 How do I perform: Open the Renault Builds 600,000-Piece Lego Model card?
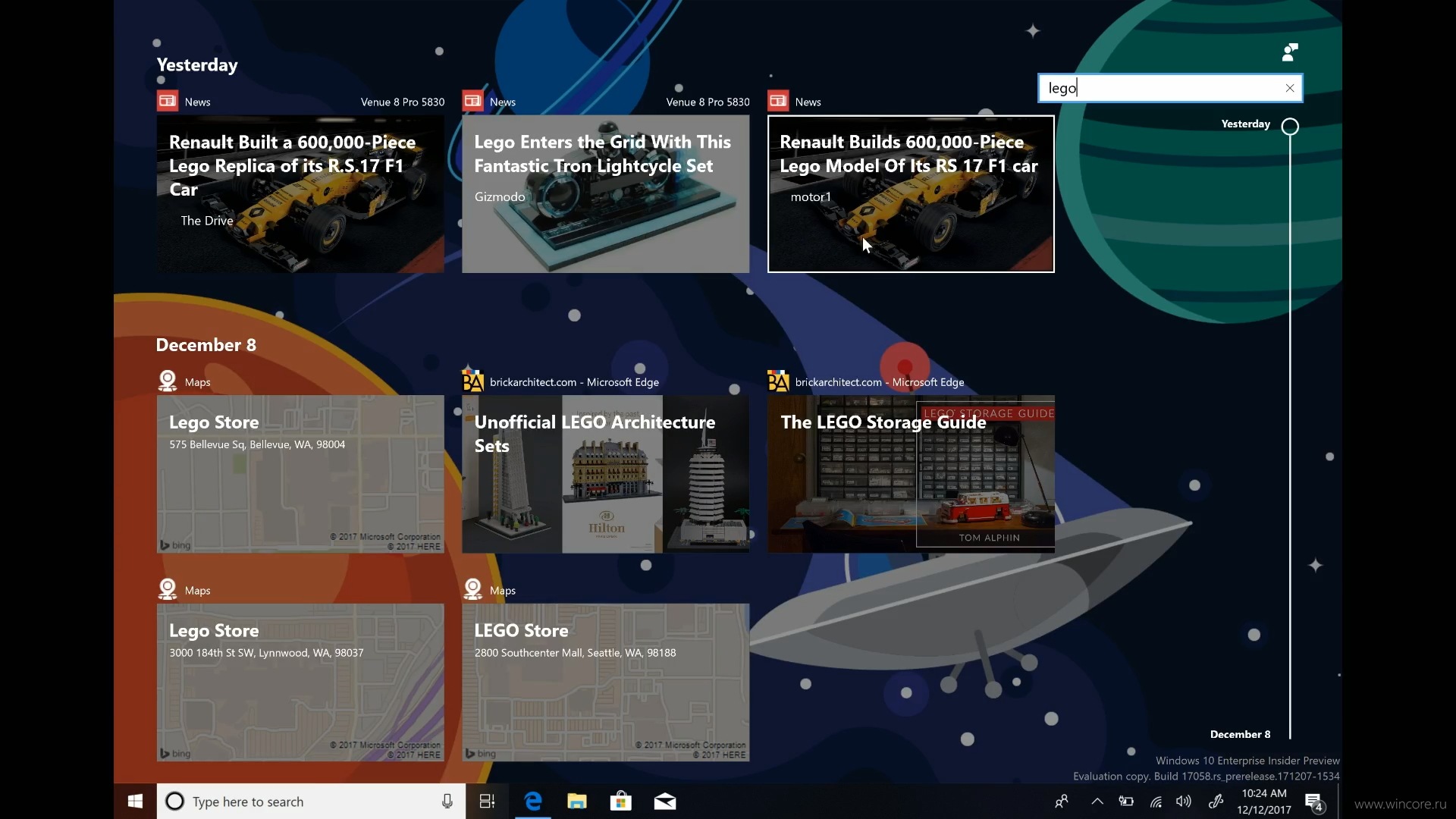(x=911, y=193)
